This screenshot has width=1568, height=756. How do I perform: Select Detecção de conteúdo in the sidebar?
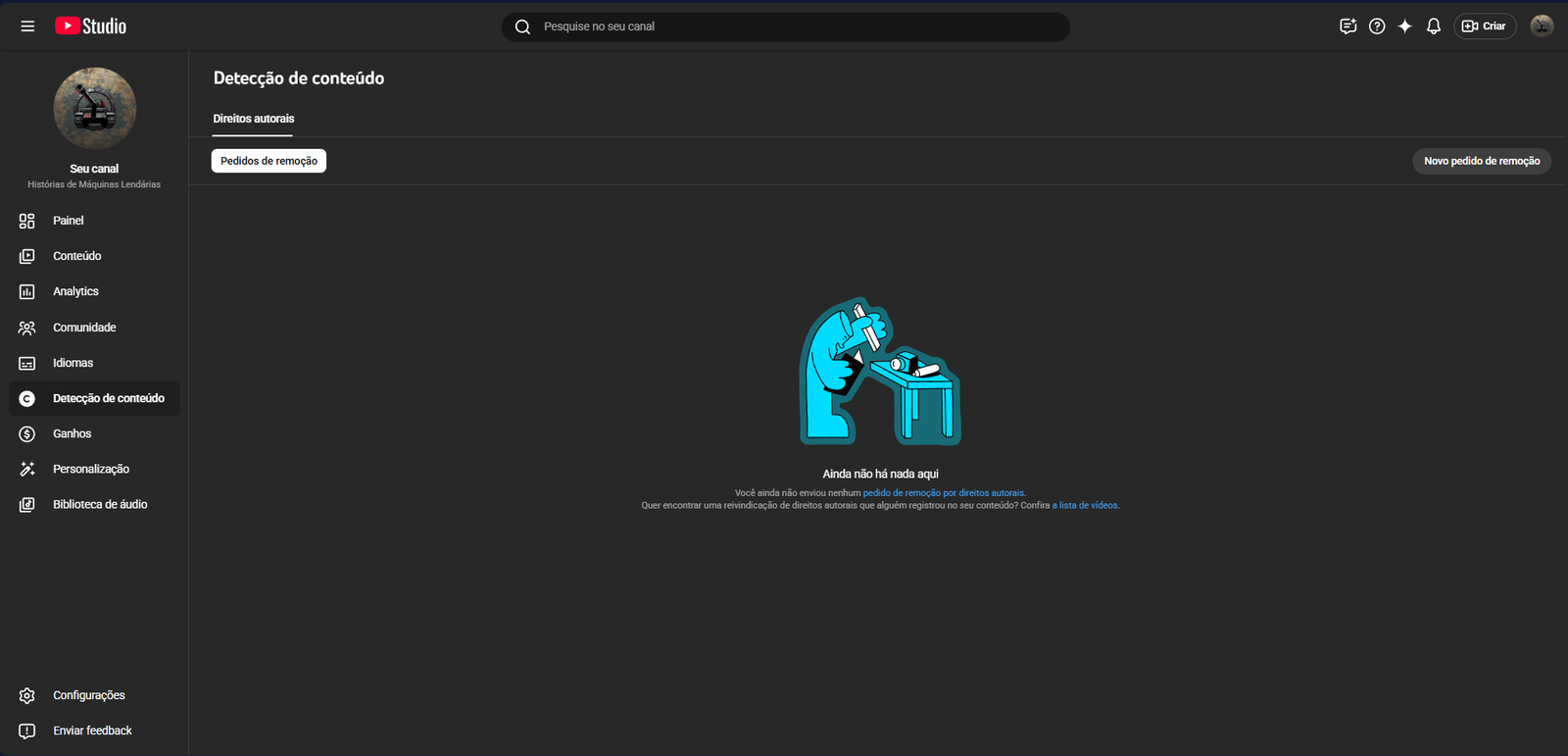coord(95,398)
